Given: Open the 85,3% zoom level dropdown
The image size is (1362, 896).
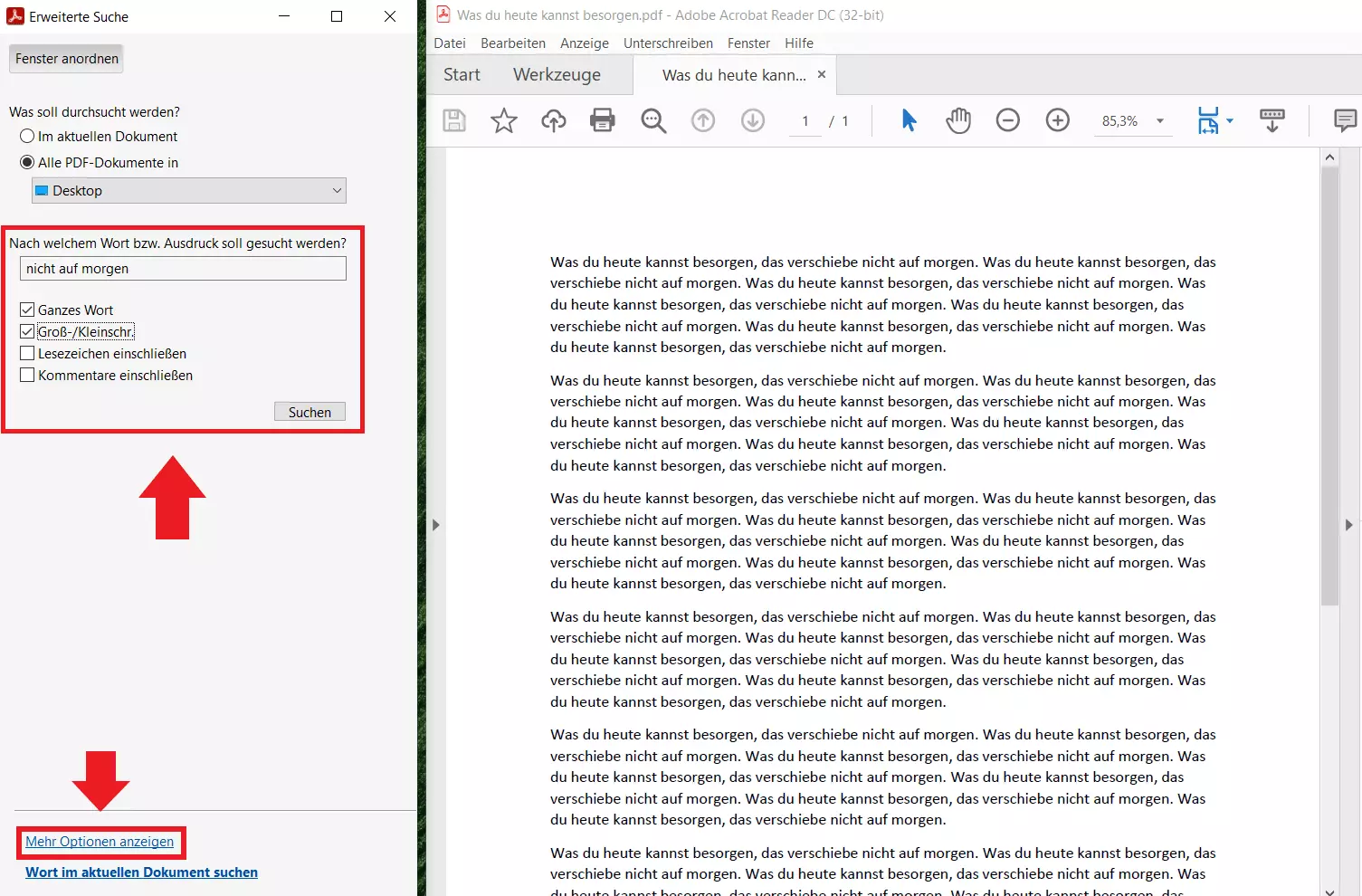Looking at the screenshot, I should 1160,121.
